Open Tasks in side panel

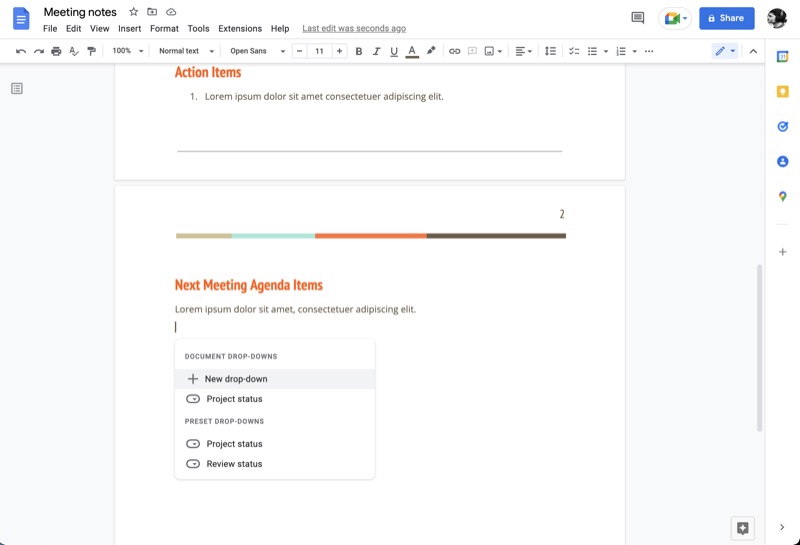point(783,127)
